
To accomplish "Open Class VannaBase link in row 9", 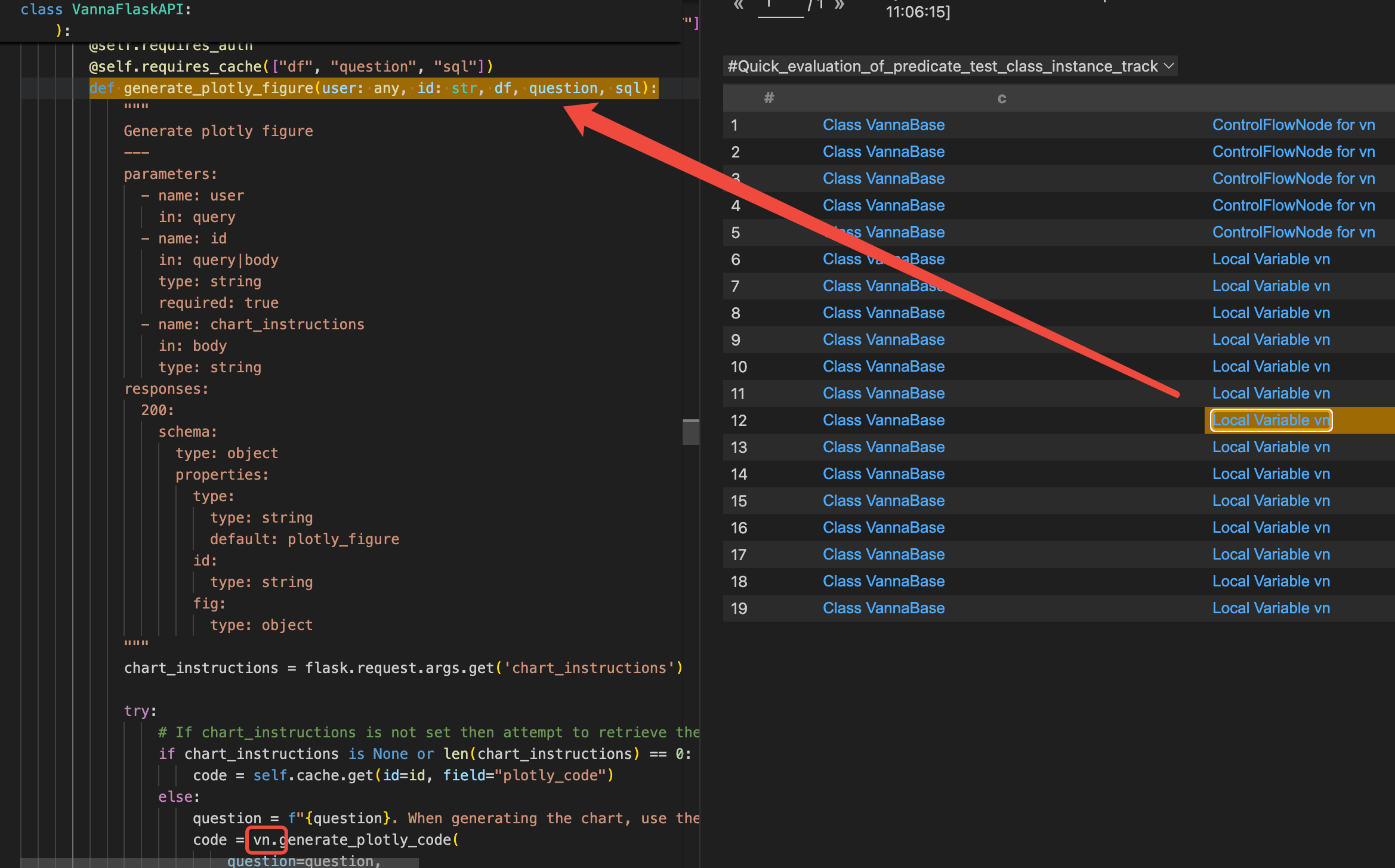I will click(x=884, y=339).
